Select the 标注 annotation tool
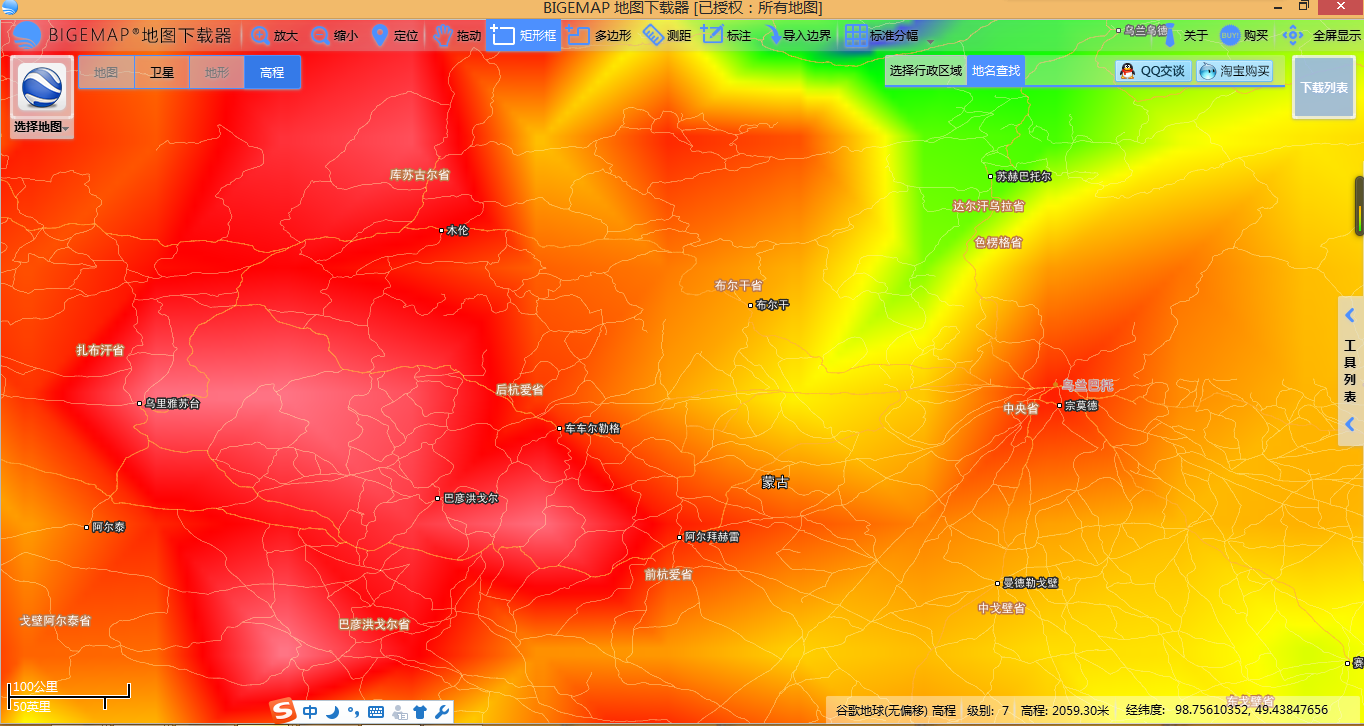This screenshot has width=1364, height=726. [x=726, y=36]
